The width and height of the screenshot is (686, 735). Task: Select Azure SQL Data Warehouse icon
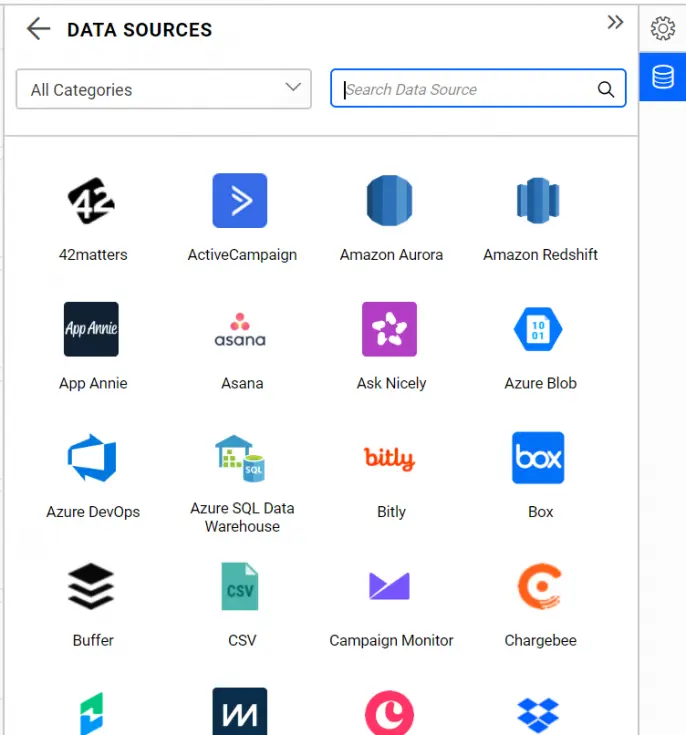pos(240,458)
